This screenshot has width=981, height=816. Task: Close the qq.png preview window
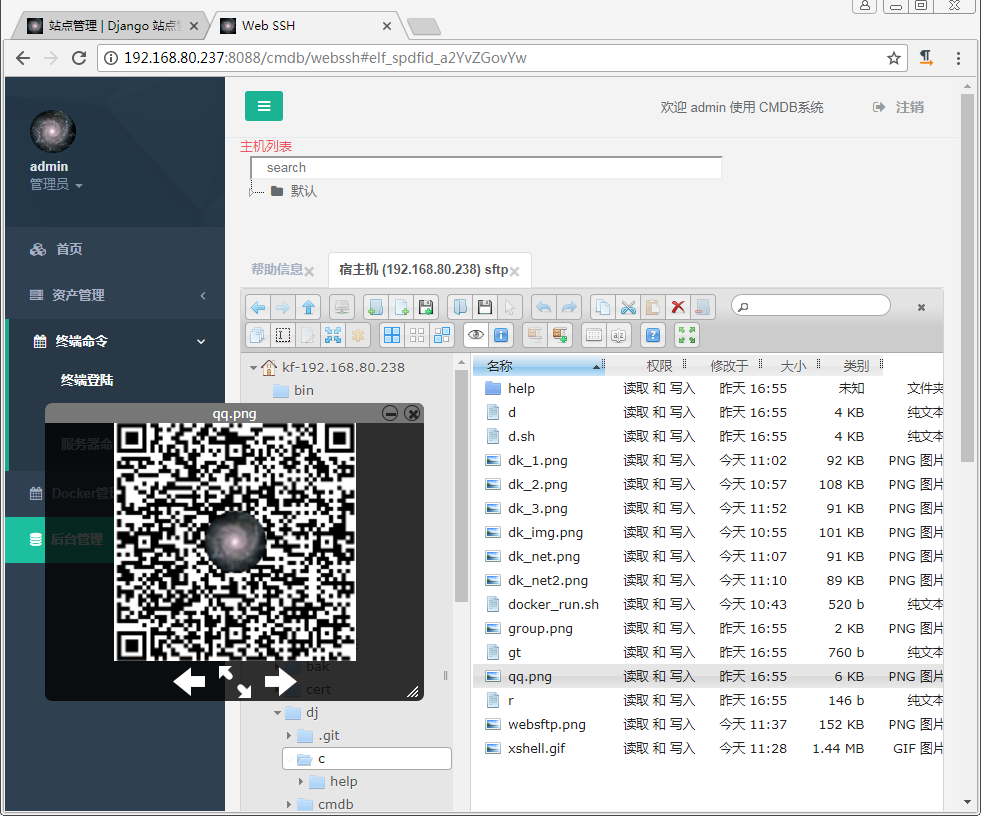412,414
